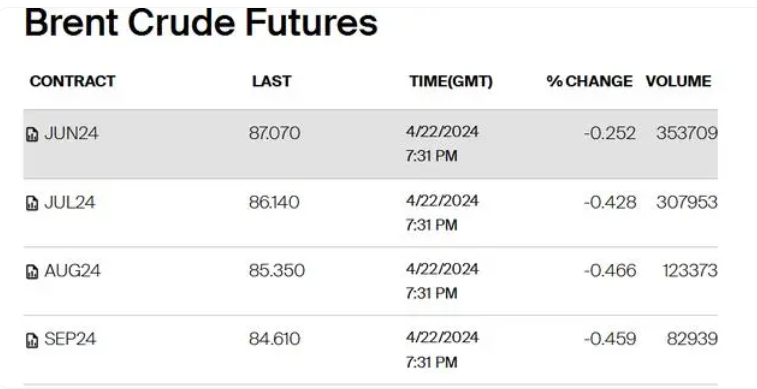Open the AUG24 contract link
Screen dimensions: 757x389
[72, 271]
